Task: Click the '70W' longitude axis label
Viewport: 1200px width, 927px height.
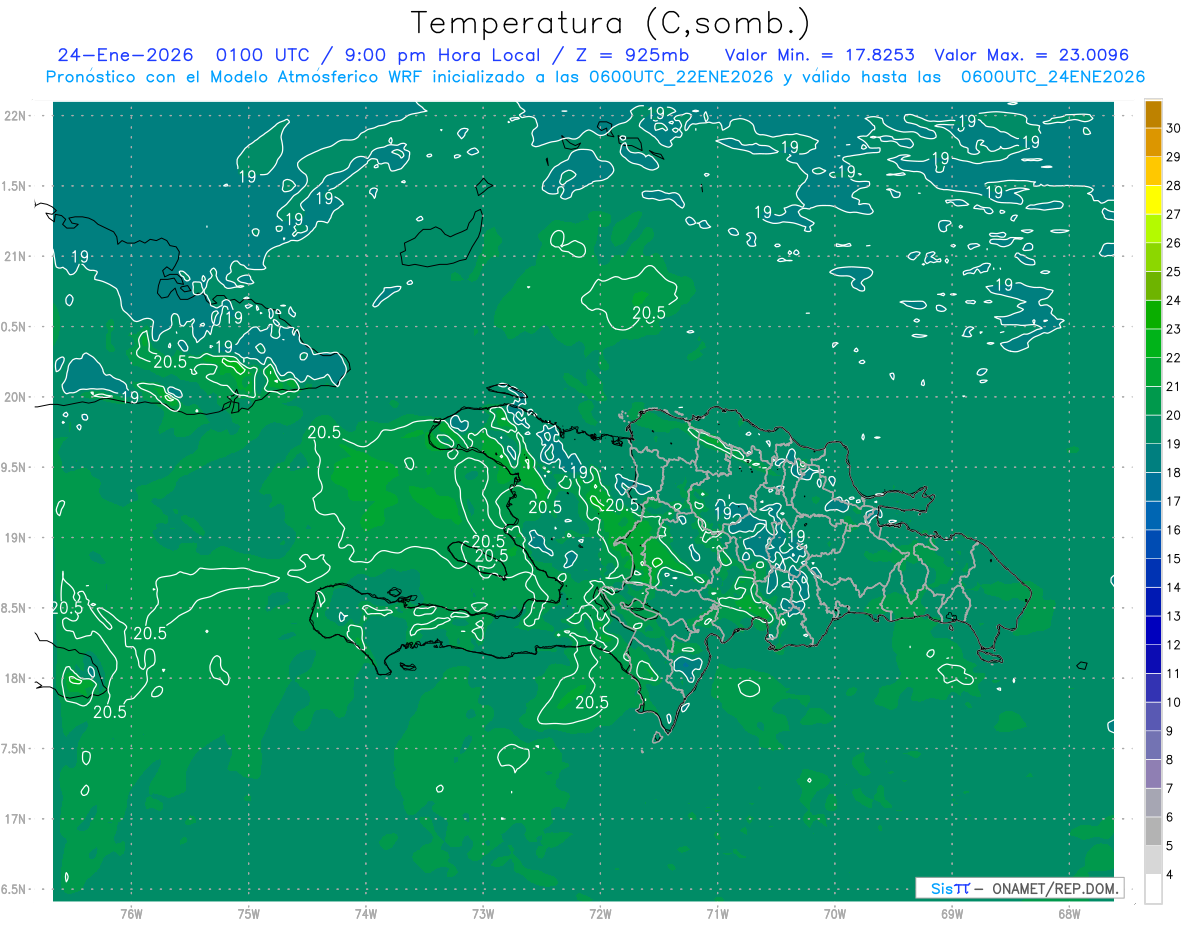Action: [835, 914]
